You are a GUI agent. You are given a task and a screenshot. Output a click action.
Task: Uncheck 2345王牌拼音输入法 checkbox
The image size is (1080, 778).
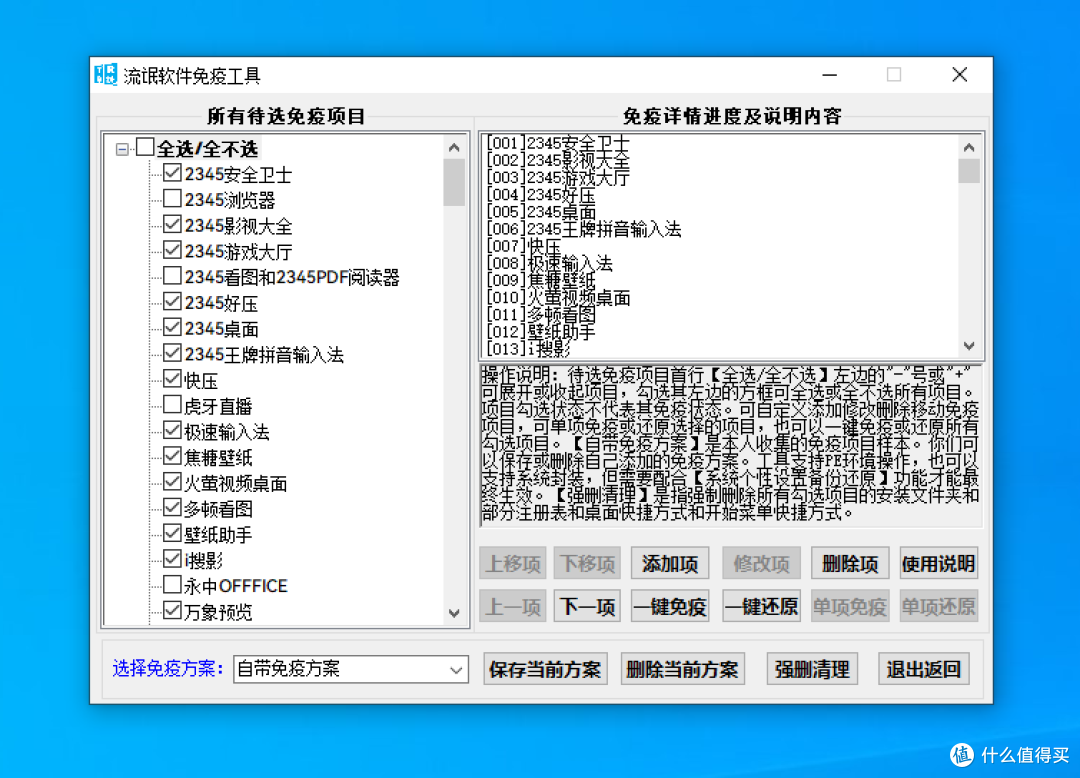pyautogui.click(x=172, y=353)
